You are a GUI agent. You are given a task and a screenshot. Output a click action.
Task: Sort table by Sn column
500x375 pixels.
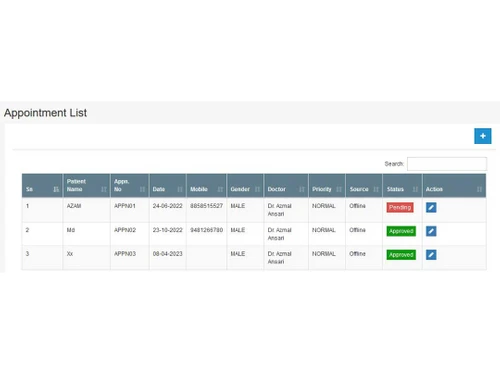pos(42,186)
